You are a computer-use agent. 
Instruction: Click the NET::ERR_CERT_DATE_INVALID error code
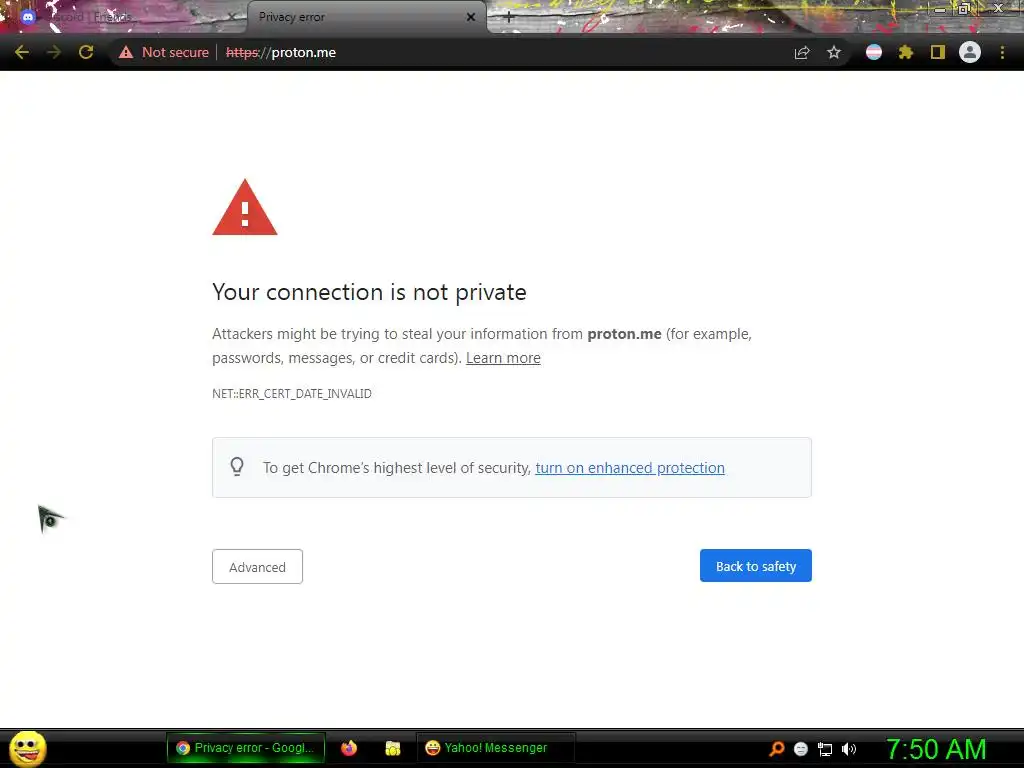pos(292,394)
